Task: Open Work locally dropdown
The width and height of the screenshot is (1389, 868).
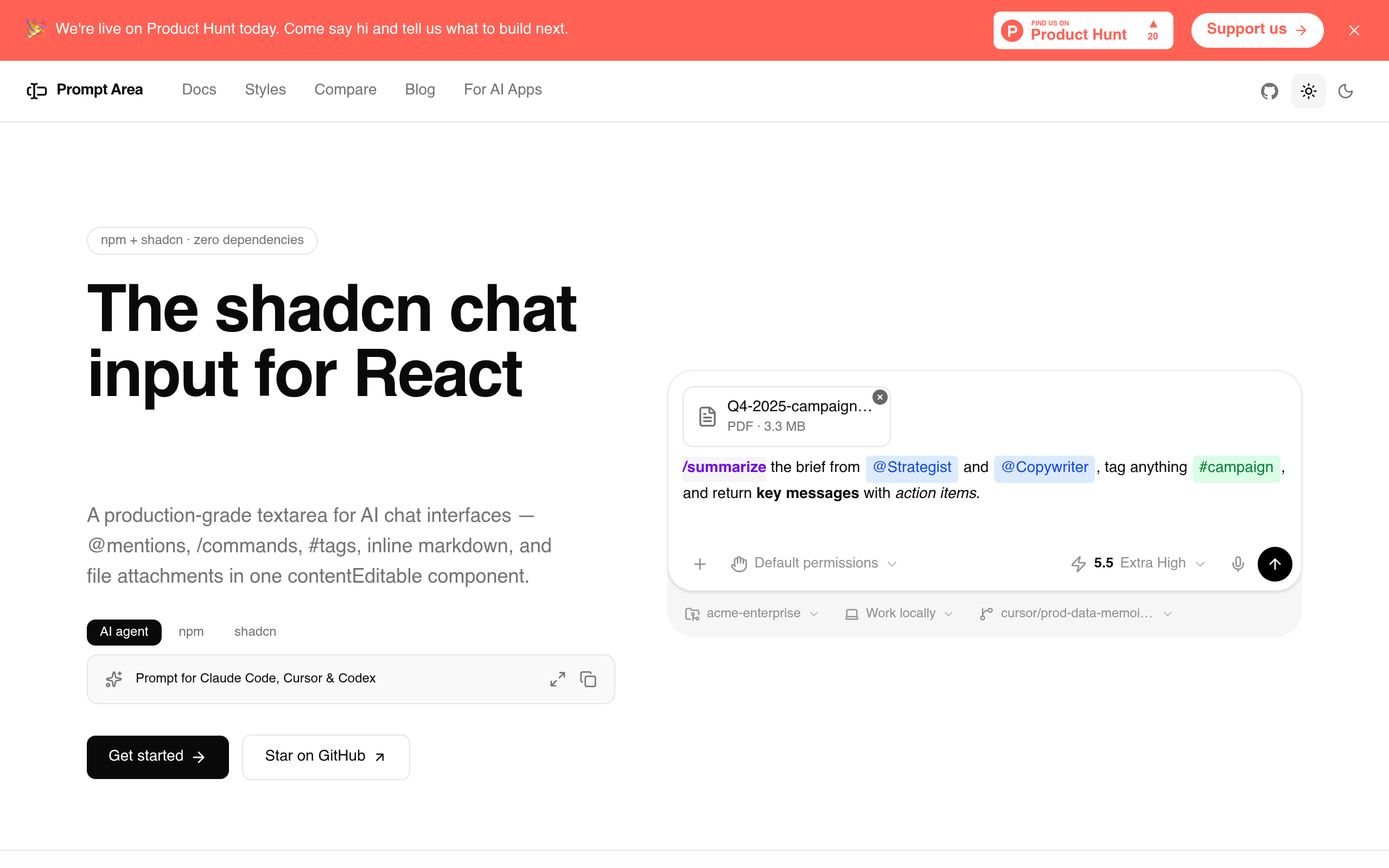Action: coord(899,614)
